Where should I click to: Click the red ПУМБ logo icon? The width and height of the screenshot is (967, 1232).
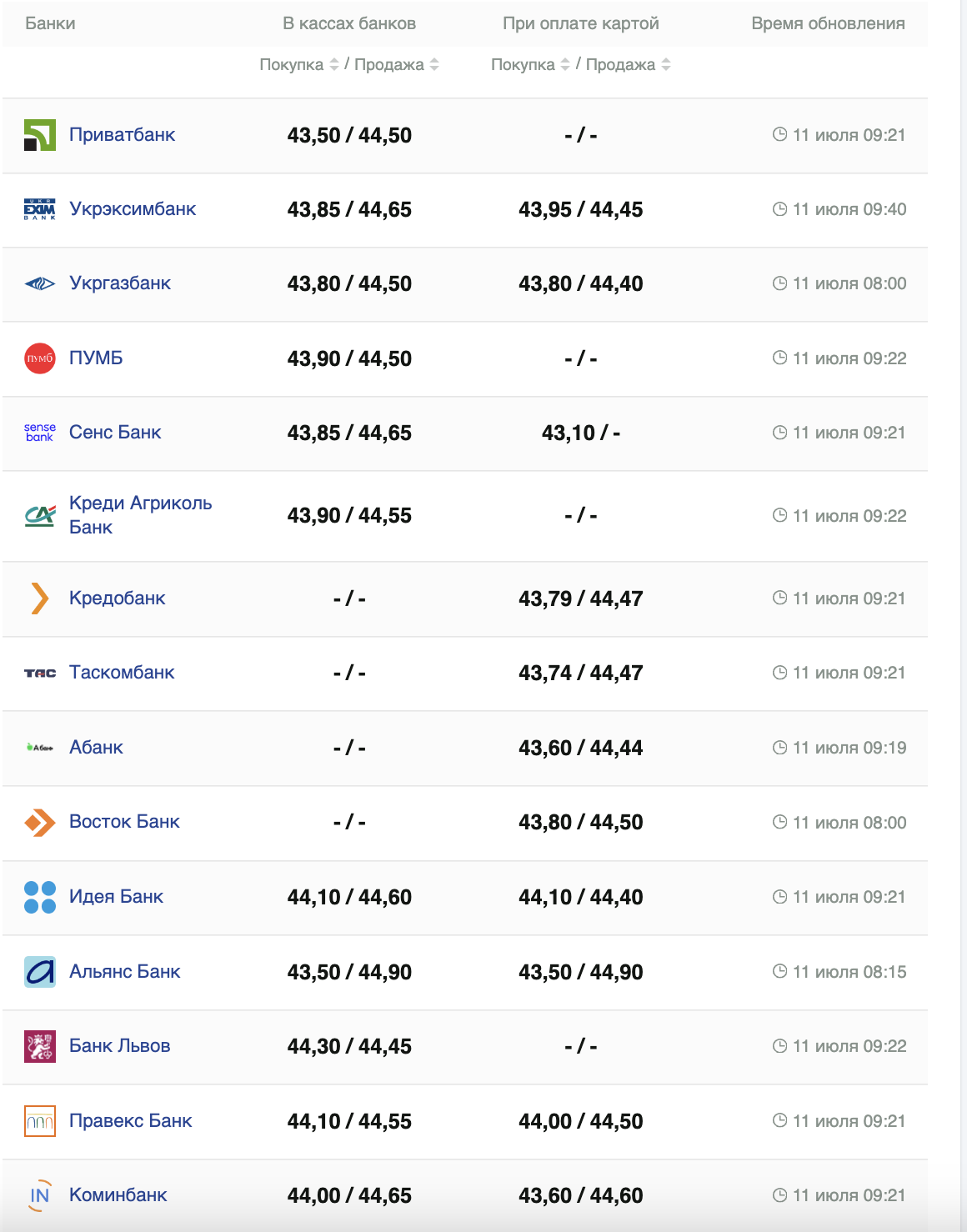click(x=40, y=358)
